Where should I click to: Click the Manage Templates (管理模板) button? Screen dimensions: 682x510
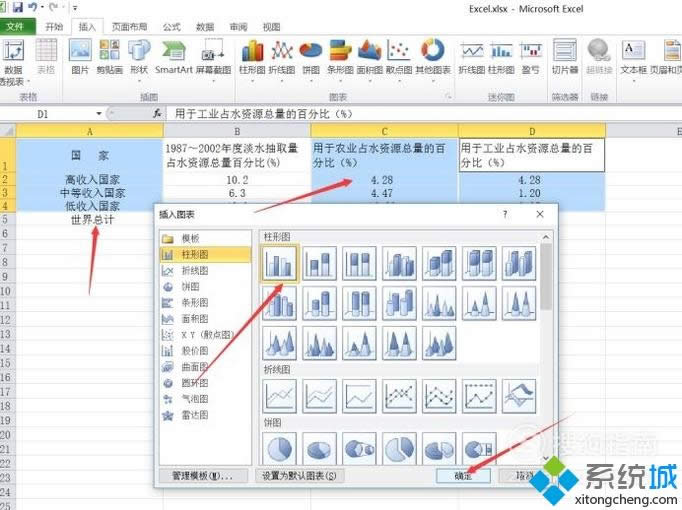pos(203,476)
